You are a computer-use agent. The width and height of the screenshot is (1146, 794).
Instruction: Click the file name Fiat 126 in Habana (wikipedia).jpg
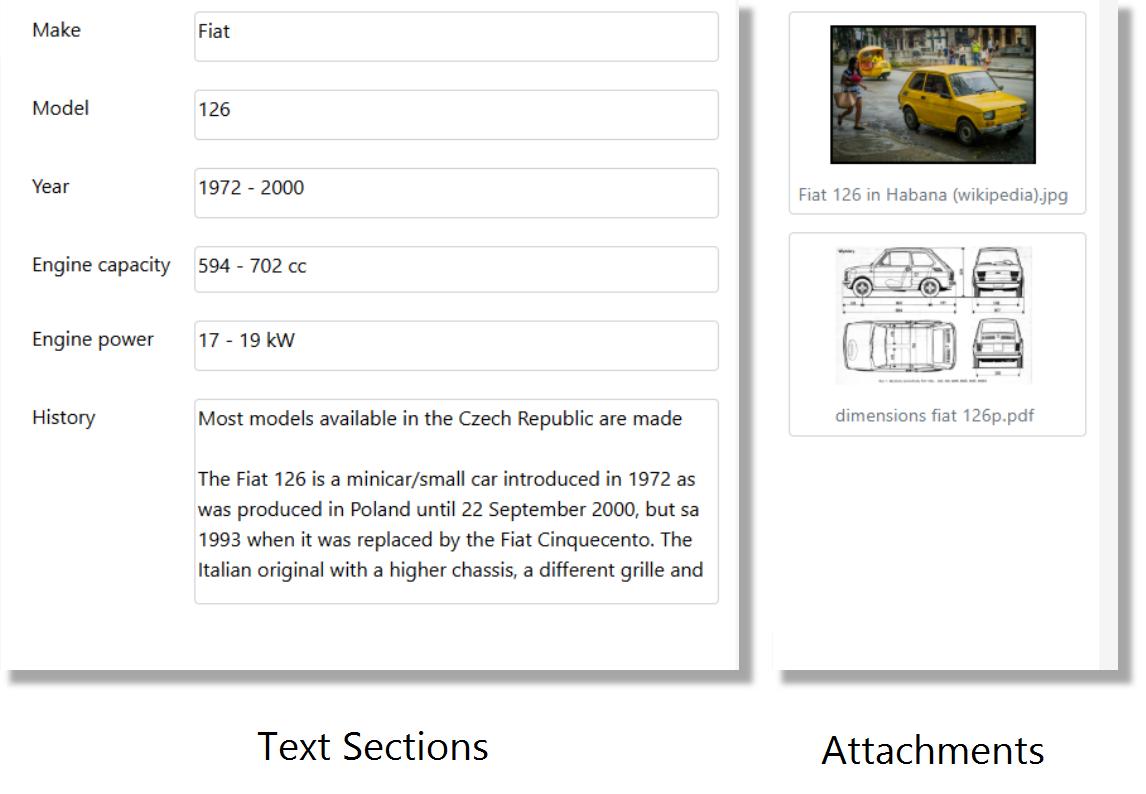(x=933, y=194)
